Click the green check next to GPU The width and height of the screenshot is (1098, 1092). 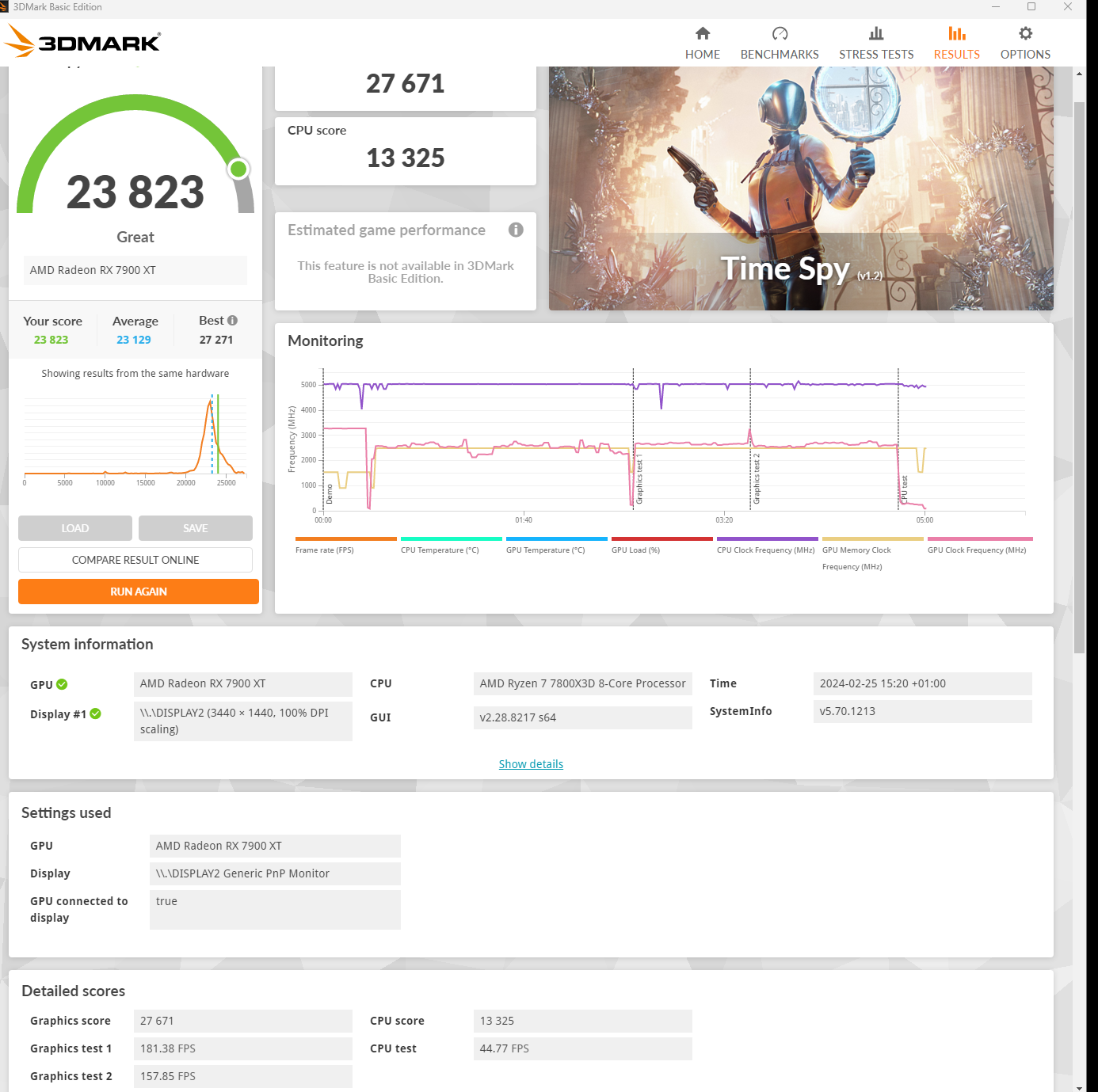[62, 684]
